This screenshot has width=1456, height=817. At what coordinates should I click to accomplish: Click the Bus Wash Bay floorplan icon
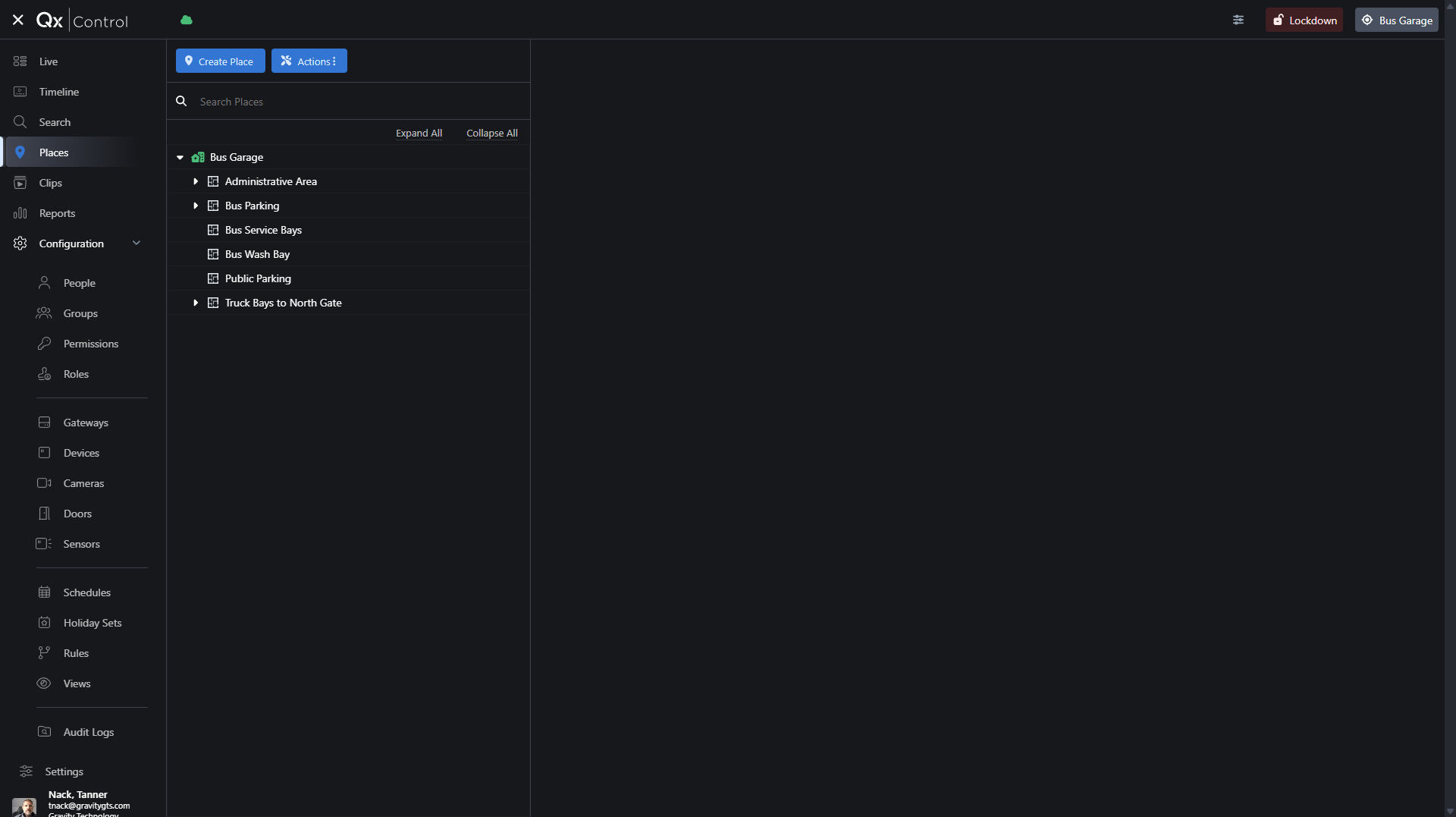pos(213,254)
